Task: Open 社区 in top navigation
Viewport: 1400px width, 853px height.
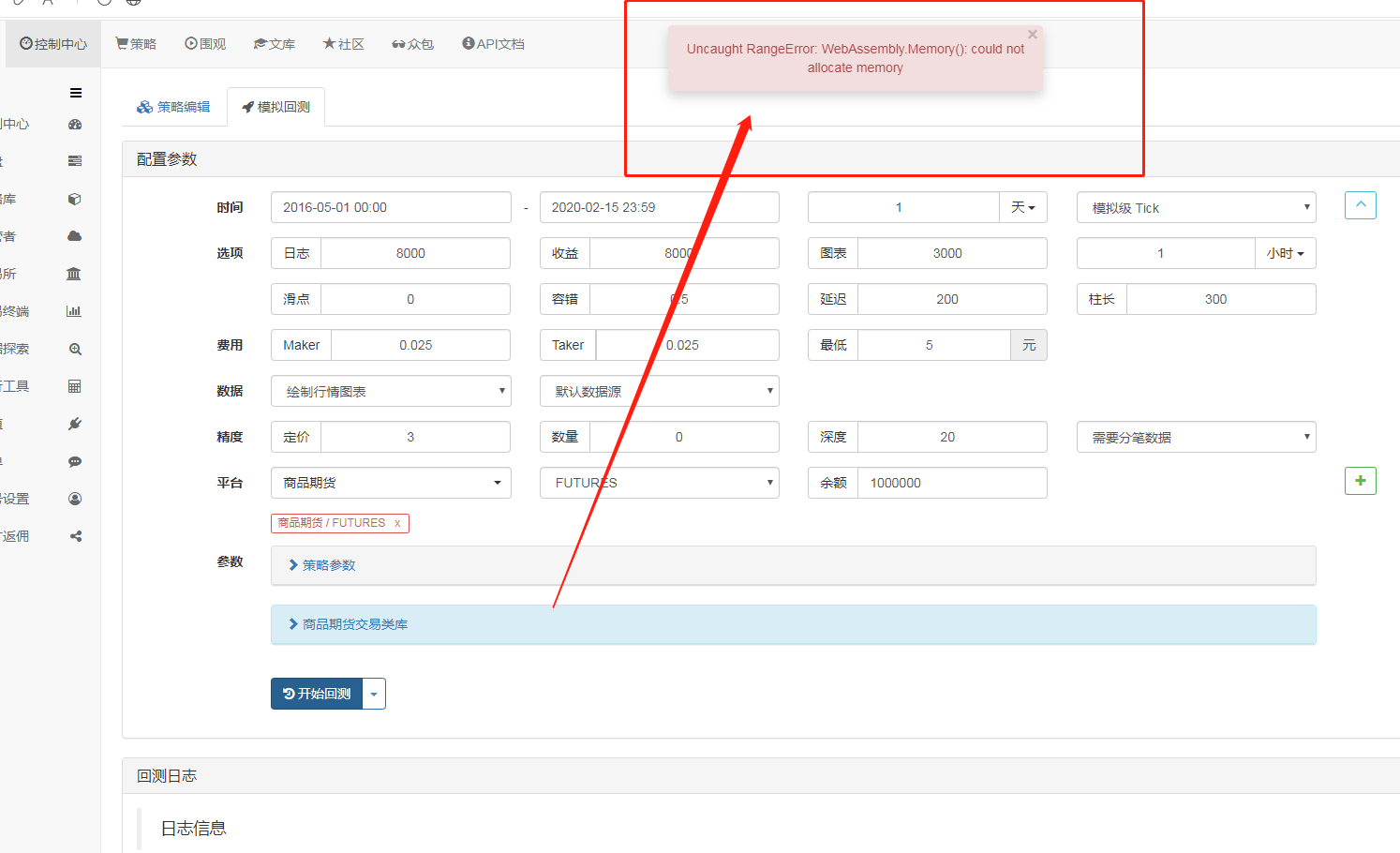Action: click(x=344, y=44)
